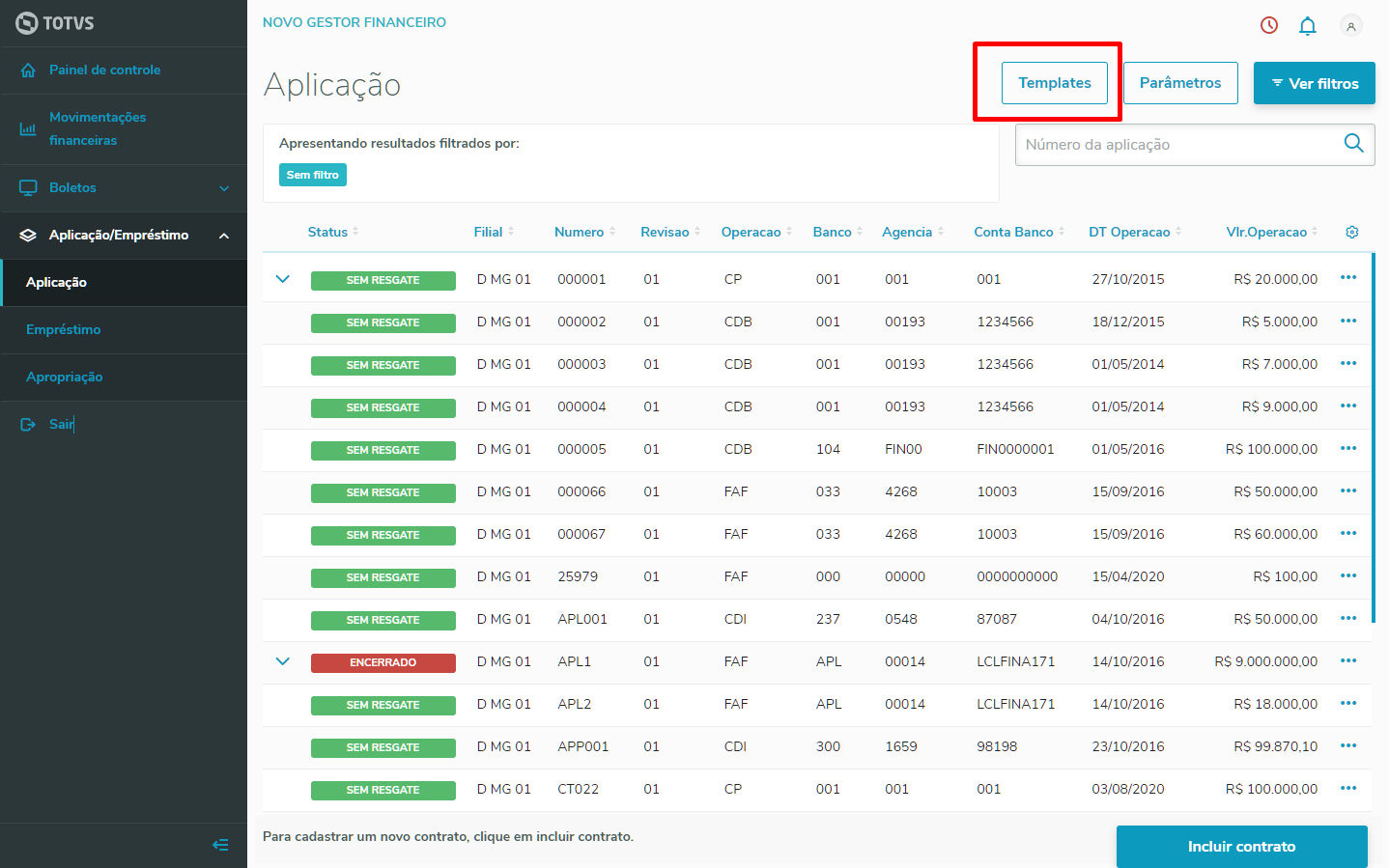Click value R$ 9.000.000,00
This screenshot has width=1389, height=868.
[1266, 661]
